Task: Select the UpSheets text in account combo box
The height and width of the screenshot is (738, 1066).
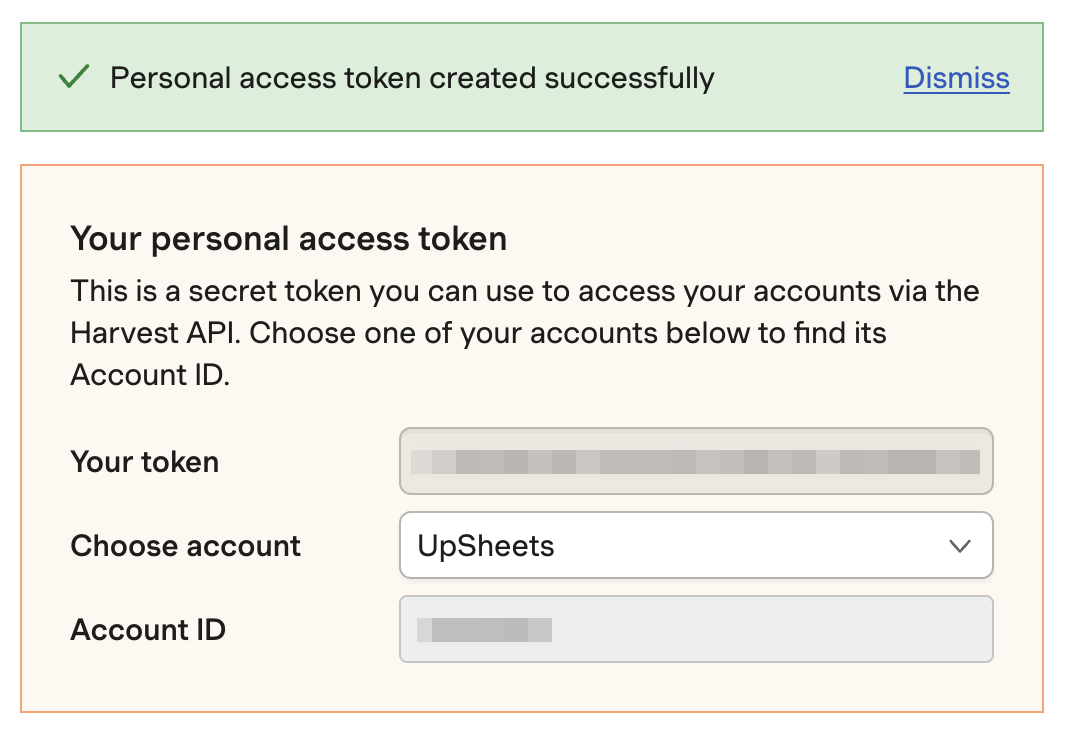Action: coord(486,546)
